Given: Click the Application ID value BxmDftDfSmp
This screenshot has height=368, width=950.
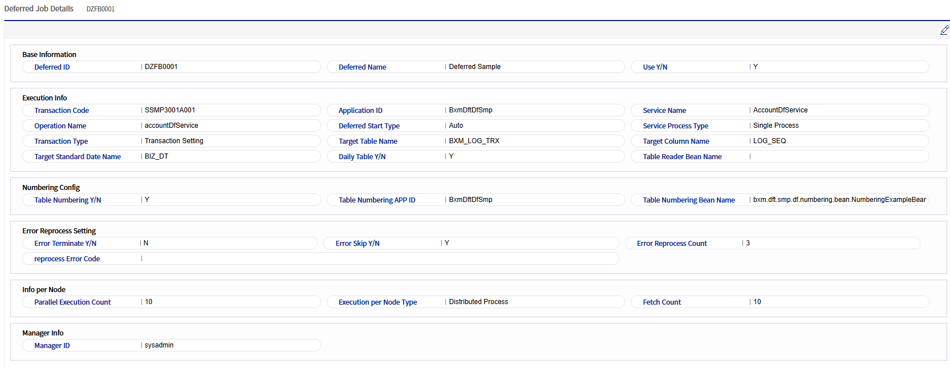Looking at the screenshot, I should coord(470,110).
